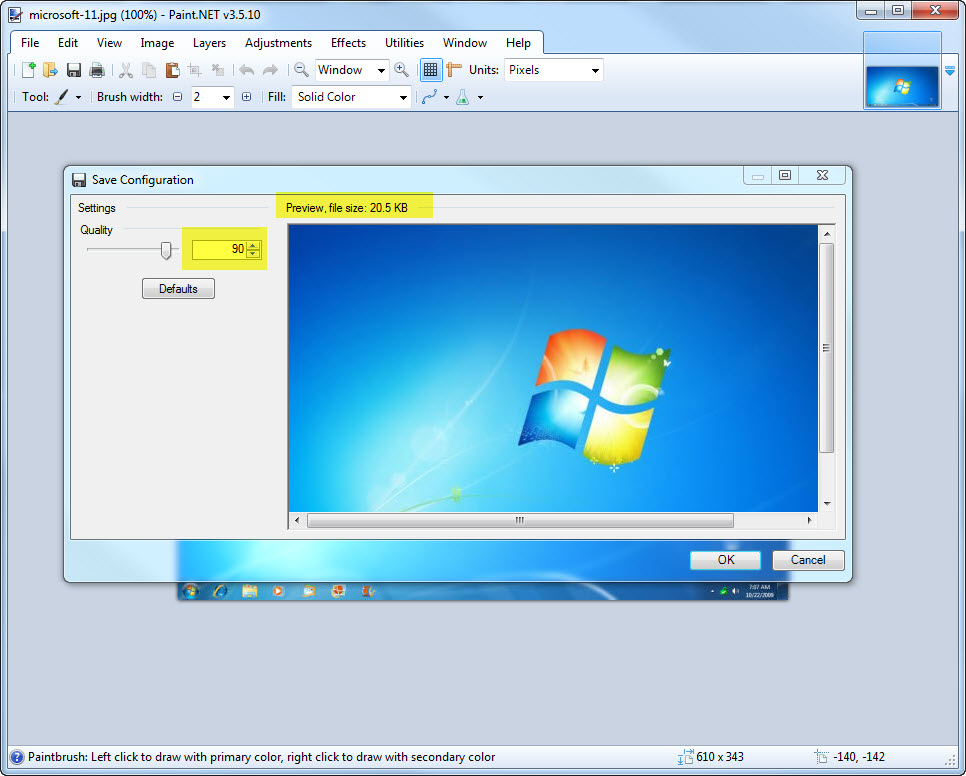Increase Quality with the up spinner arrow
The height and width of the screenshot is (776, 966).
253,245
